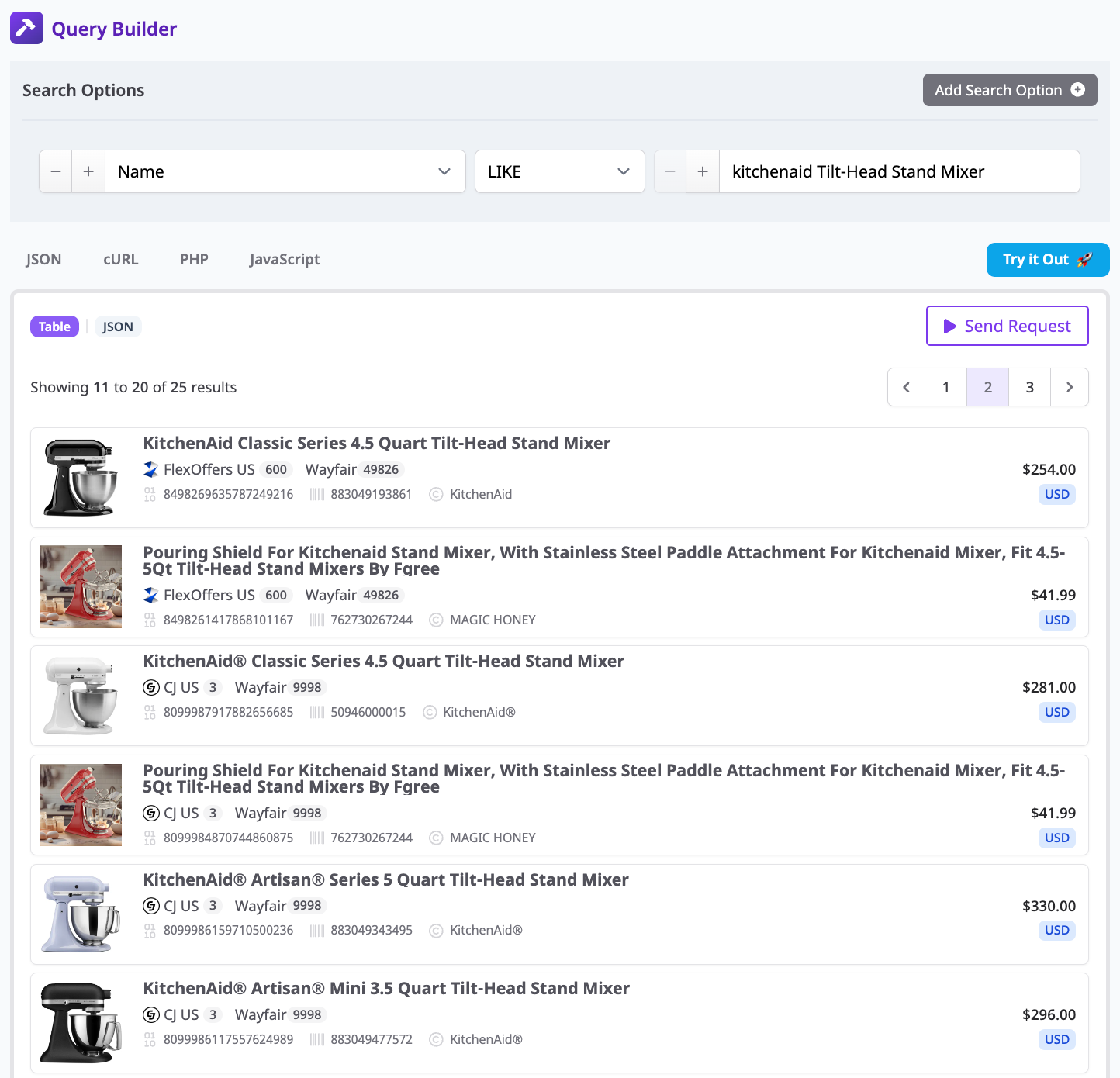This screenshot has width=1120, height=1078.
Task: Open the black Artisan Mini mixer thumbnail
Action: click(x=81, y=1023)
